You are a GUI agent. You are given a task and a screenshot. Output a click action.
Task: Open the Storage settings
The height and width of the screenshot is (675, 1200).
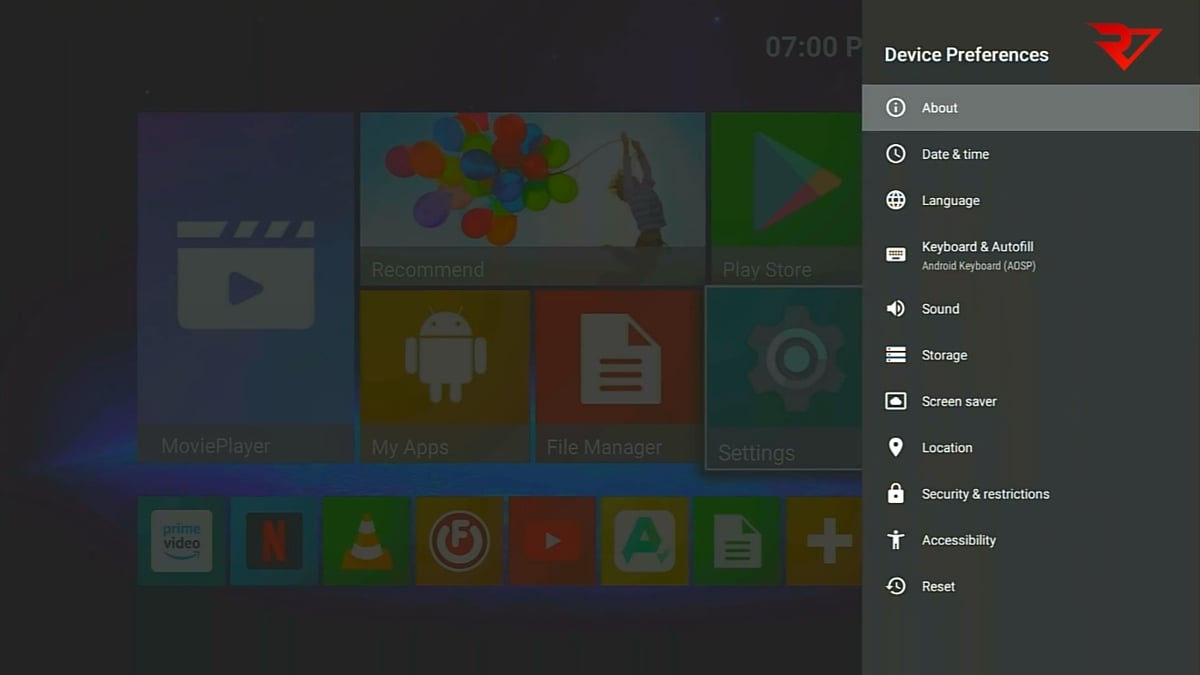[x=1031, y=355]
